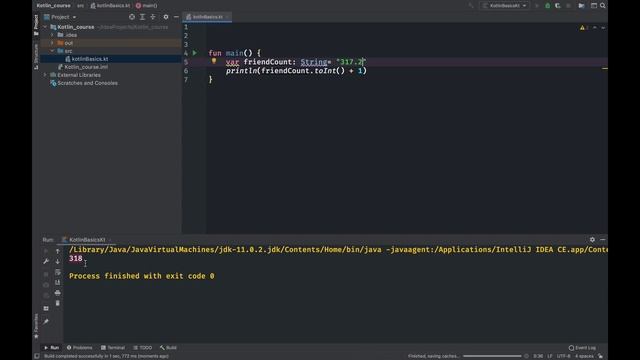640x360 pixels.
Task: Open Project Structure folder icon in toolbar
Action: coord(581,6)
